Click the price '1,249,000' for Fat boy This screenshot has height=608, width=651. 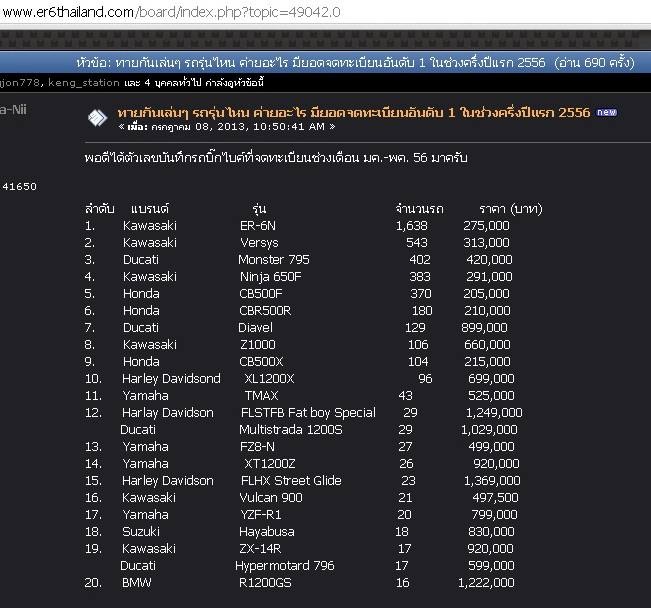(x=494, y=413)
